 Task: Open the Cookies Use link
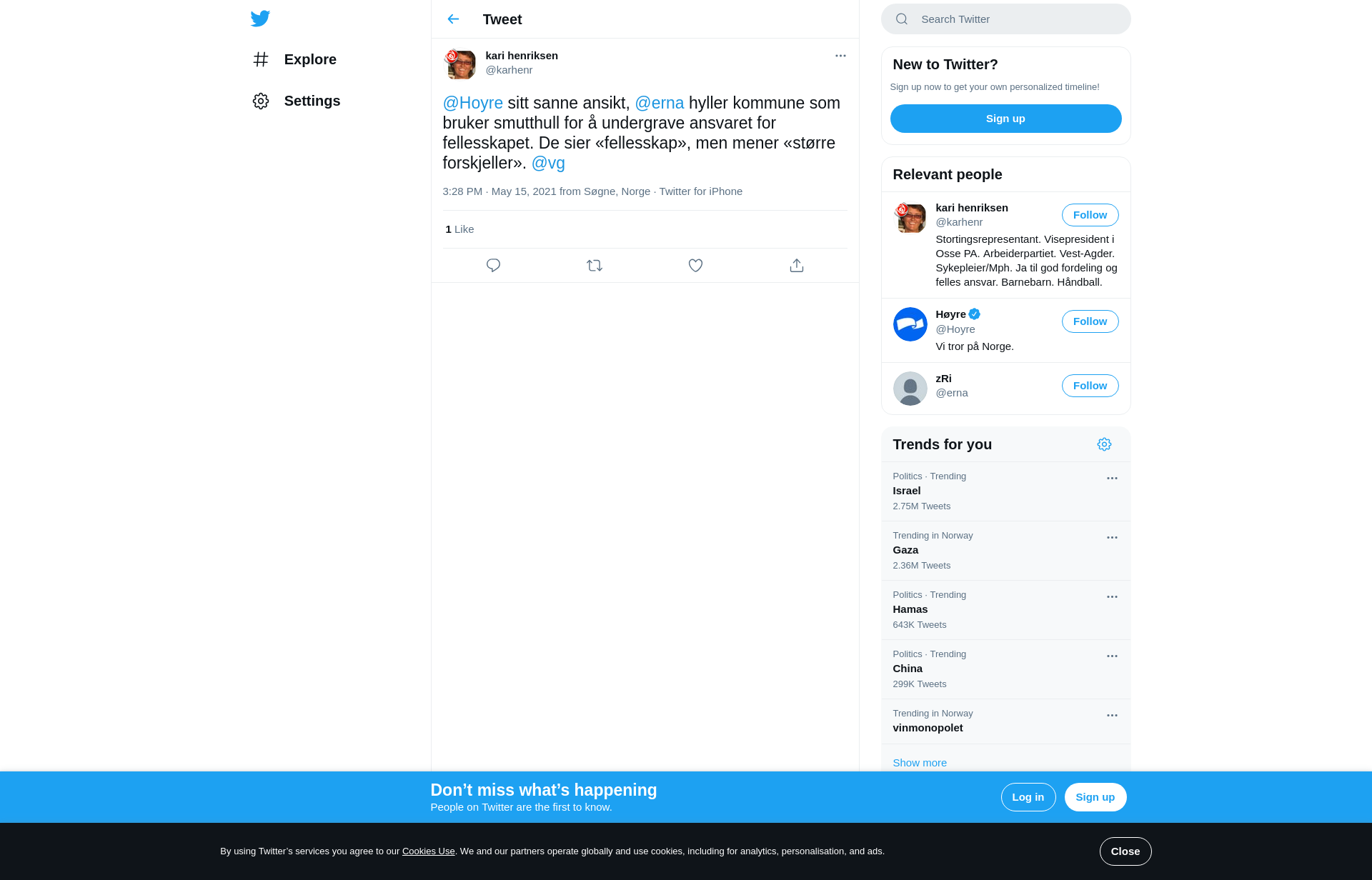pyautogui.click(x=428, y=851)
